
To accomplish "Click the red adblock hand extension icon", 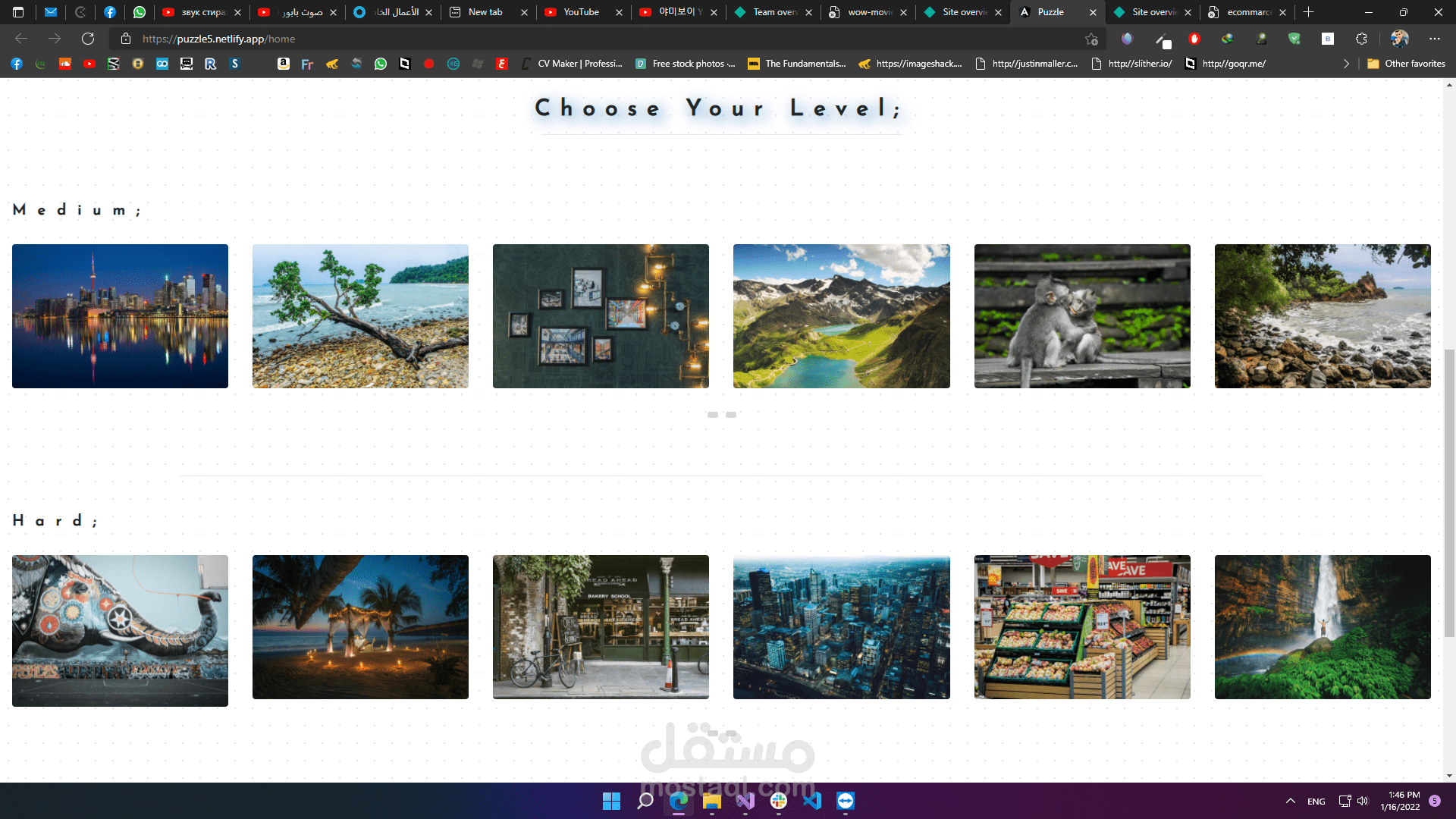I will tap(1194, 39).
